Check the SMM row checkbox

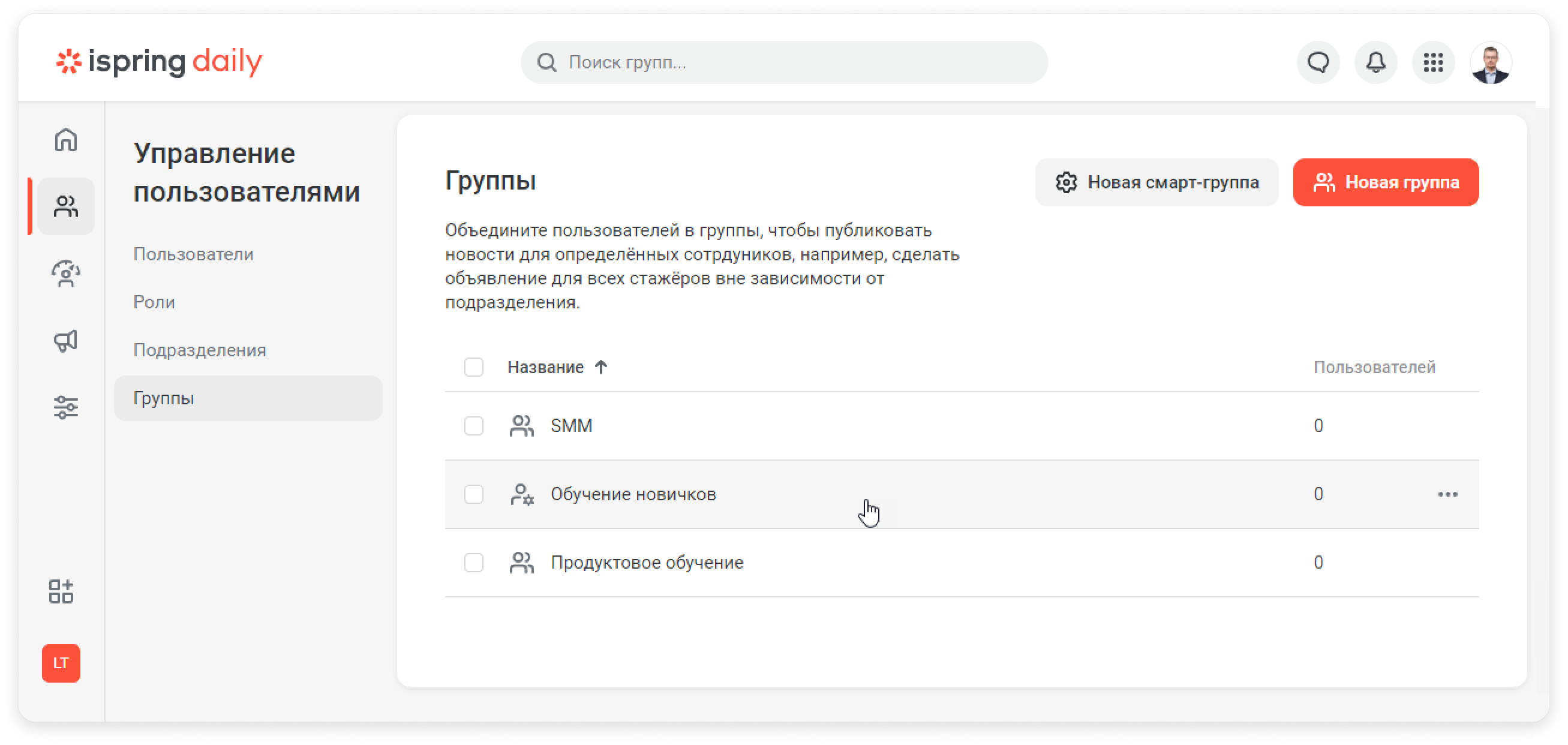point(473,425)
